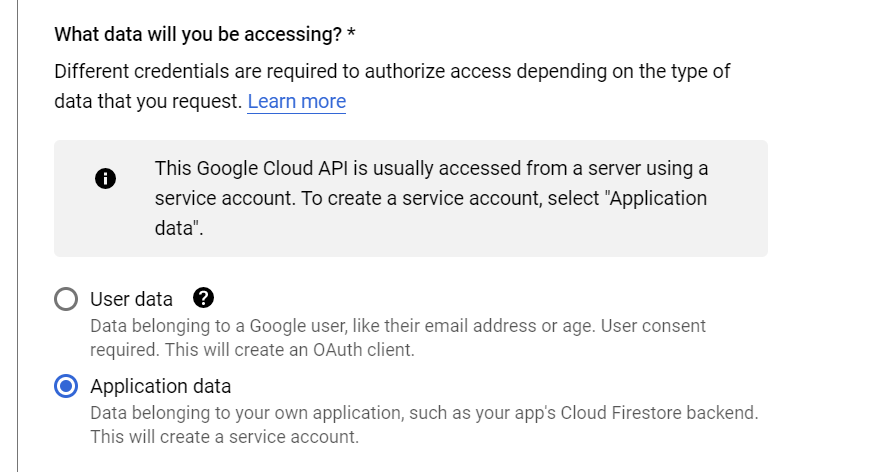Screen dimensions: 889x472
Task: Open the help question mark beside User data
Action: click(x=204, y=298)
